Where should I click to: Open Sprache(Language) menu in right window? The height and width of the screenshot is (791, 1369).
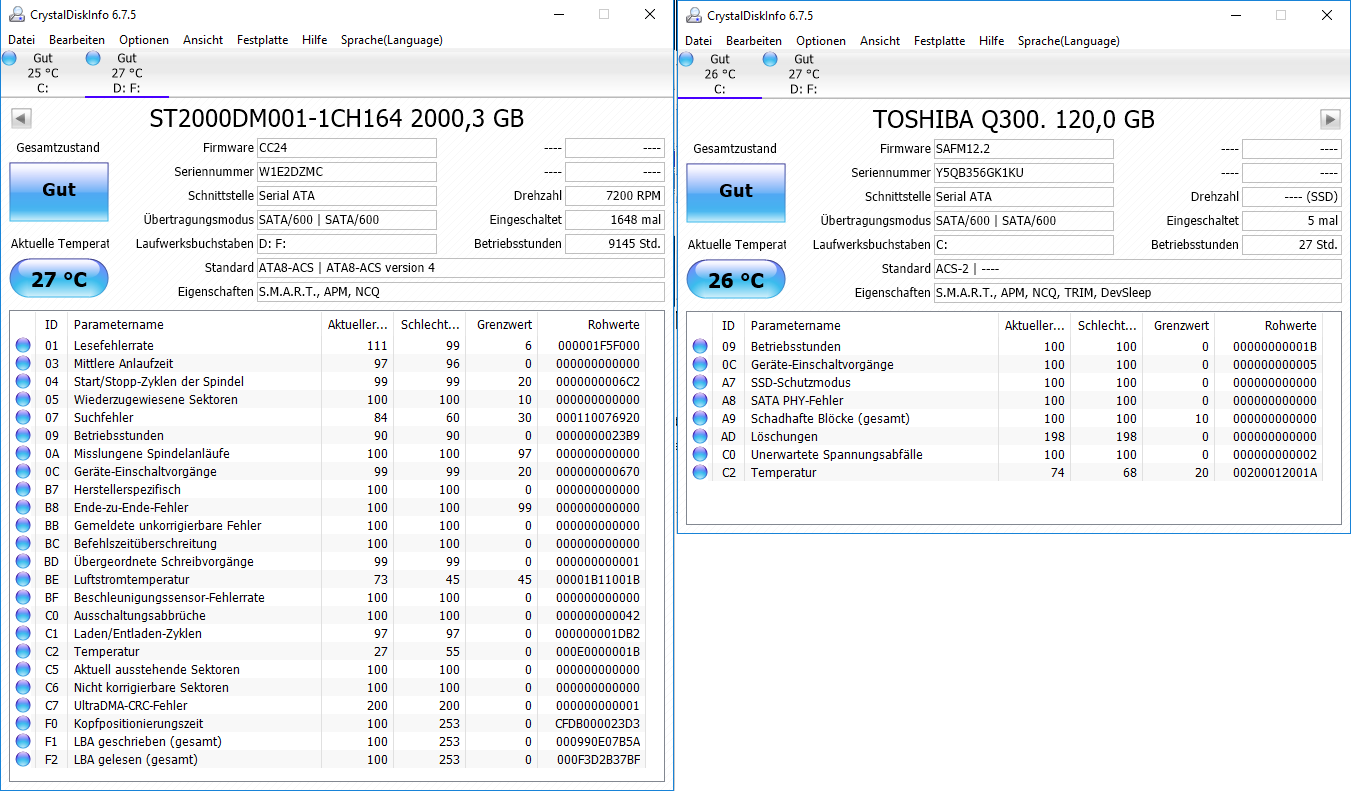point(1069,41)
